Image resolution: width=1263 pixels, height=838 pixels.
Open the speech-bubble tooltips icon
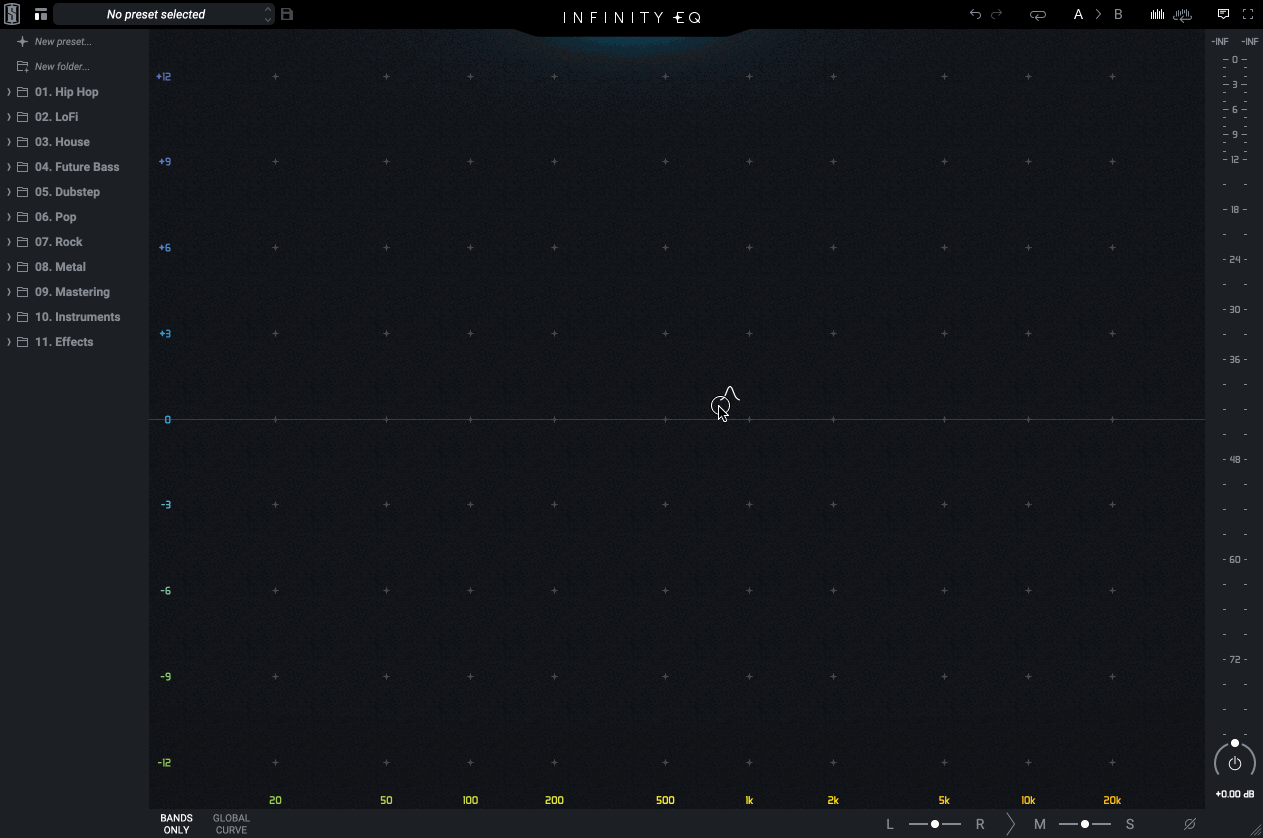click(x=1223, y=14)
